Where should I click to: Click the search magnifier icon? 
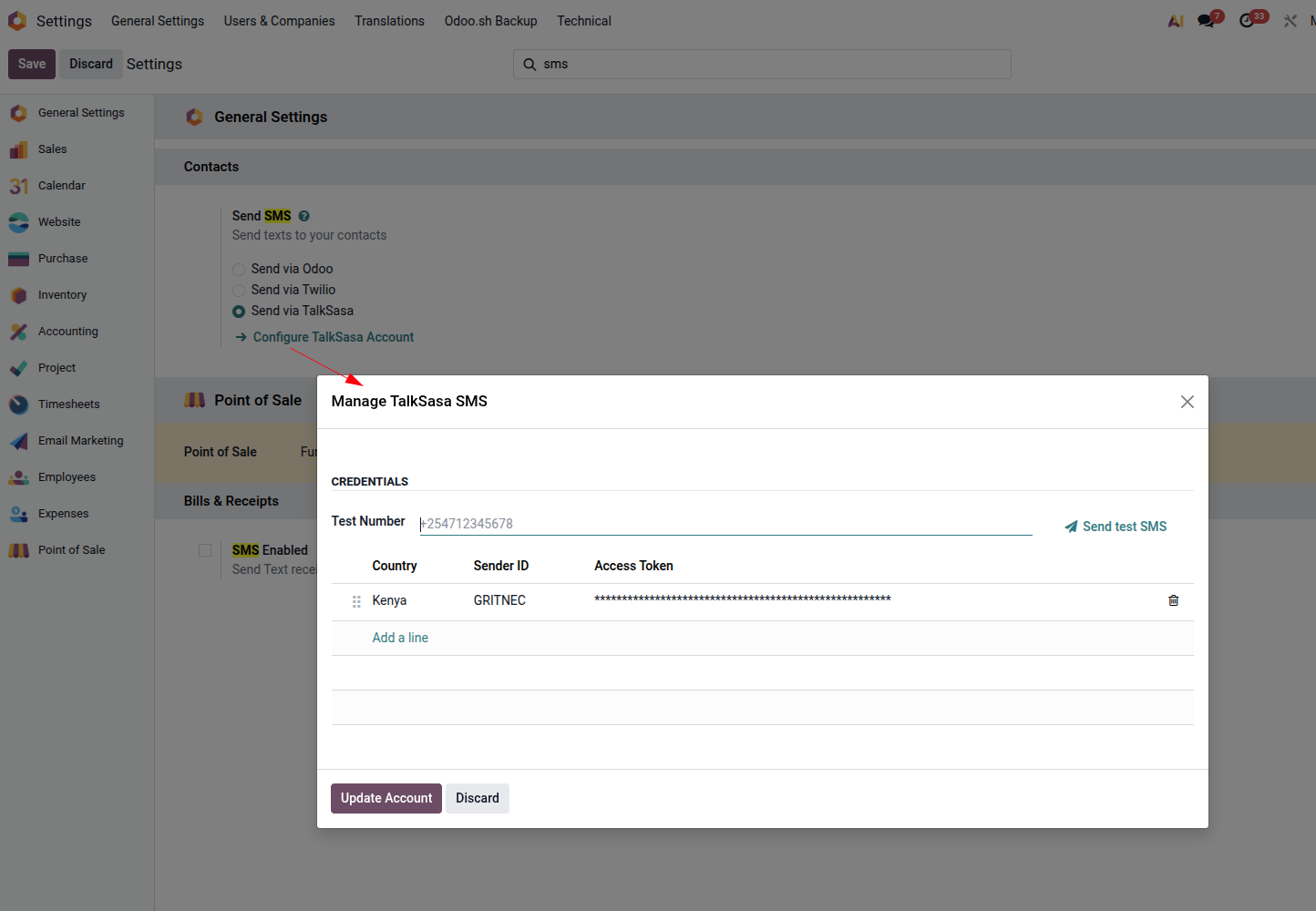pos(529,64)
